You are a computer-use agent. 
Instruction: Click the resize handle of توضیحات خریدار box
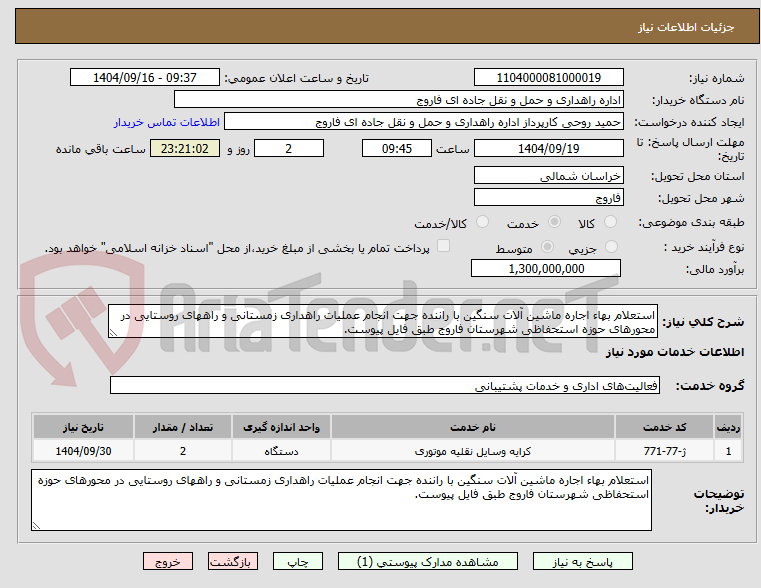36,525
